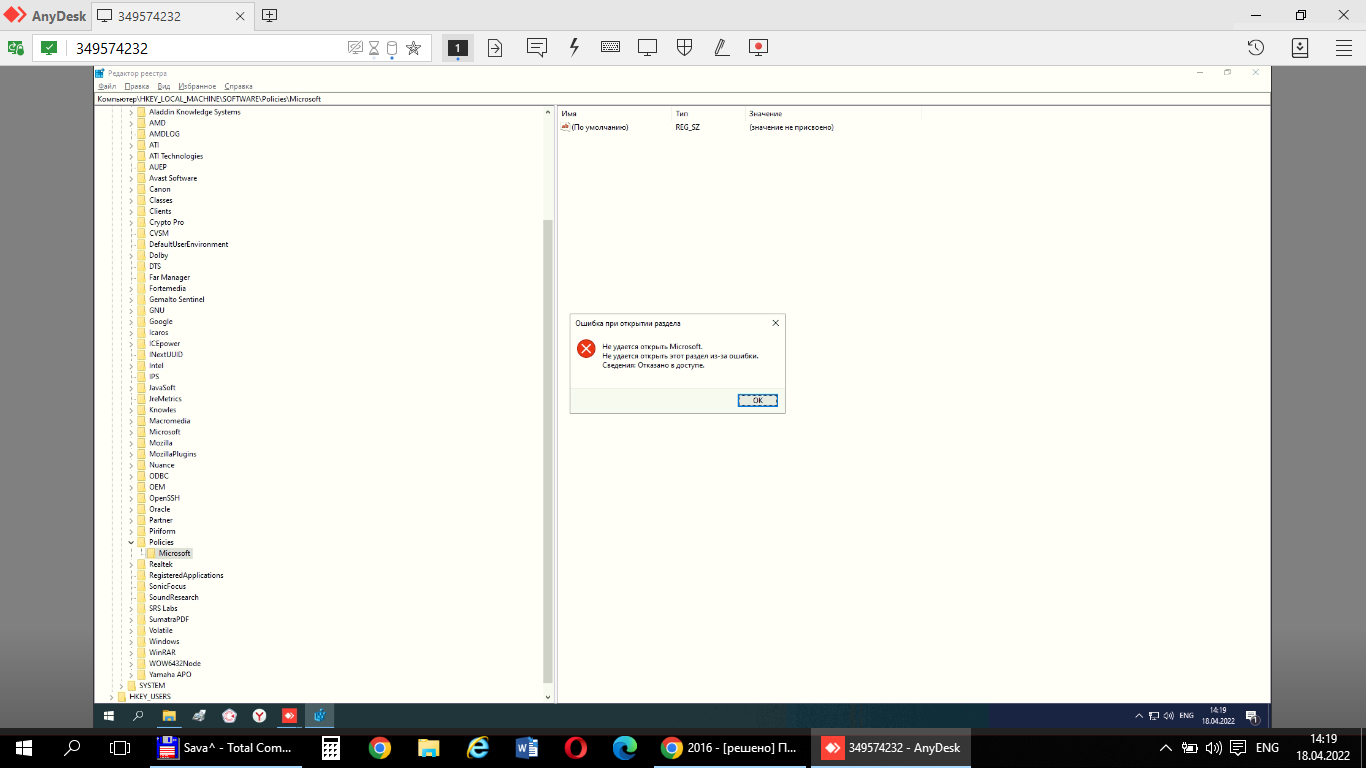Open AnyDesk session history clock icon
The image size is (1366, 768).
[x=1256, y=47]
